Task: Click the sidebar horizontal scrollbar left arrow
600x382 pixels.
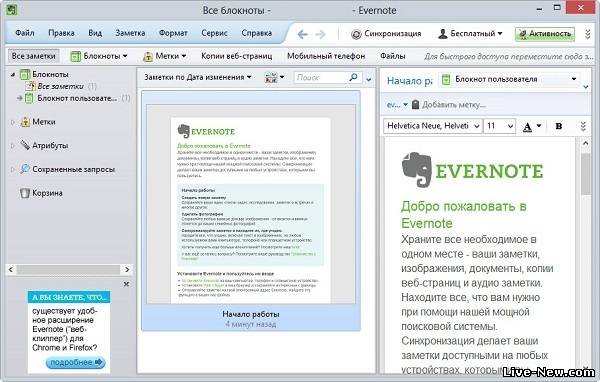Action: 11,270
